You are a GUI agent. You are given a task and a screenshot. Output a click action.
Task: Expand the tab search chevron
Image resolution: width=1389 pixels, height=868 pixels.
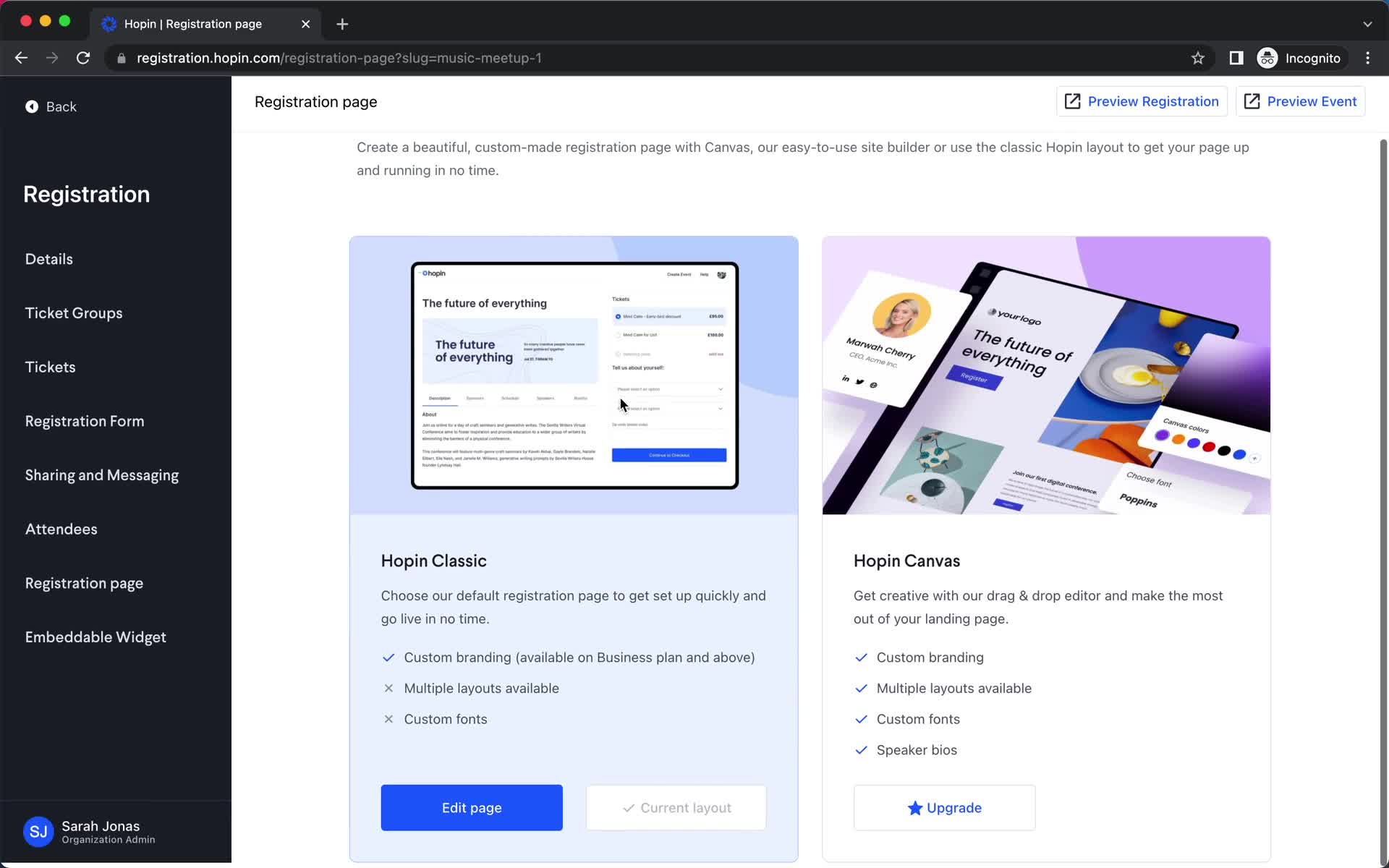click(x=1367, y=24)
